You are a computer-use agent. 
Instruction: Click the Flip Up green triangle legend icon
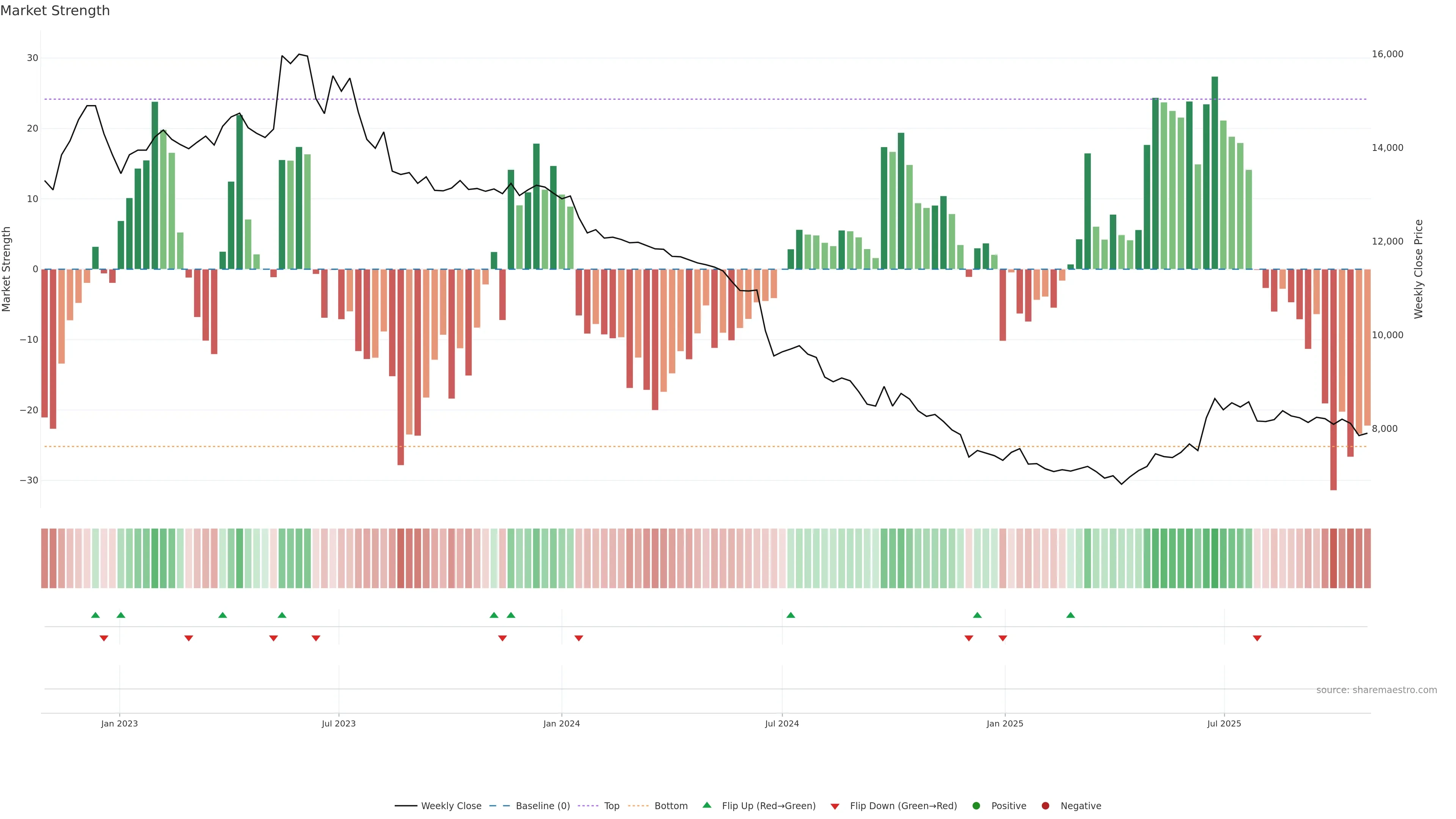pos(706,805)
